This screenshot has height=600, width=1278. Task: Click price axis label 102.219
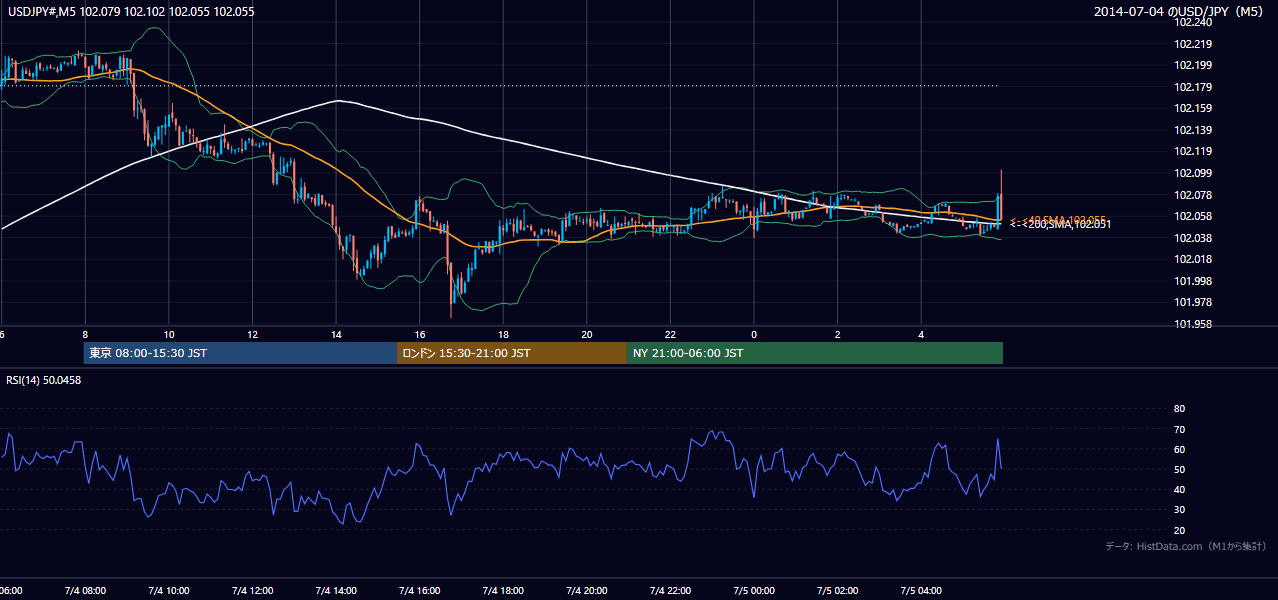click(x=1194, y=44)
